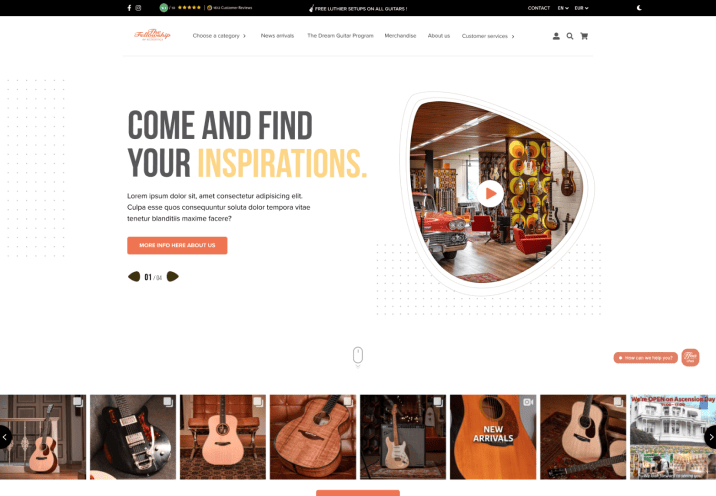
Task: Go to the next hero slide
Action: pos(173,276)
